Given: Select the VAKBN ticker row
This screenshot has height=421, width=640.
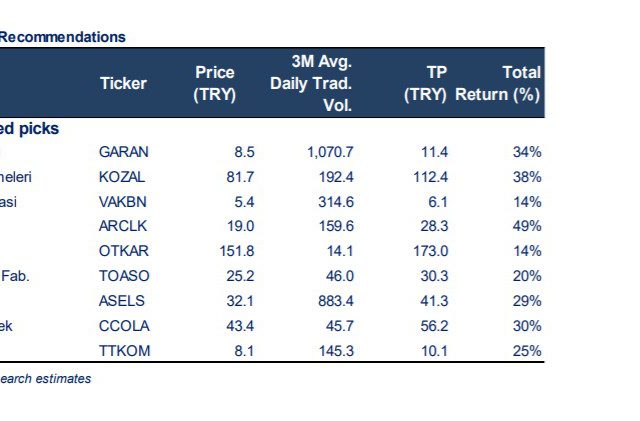Looking at the screenshot, I should [123, 201].
